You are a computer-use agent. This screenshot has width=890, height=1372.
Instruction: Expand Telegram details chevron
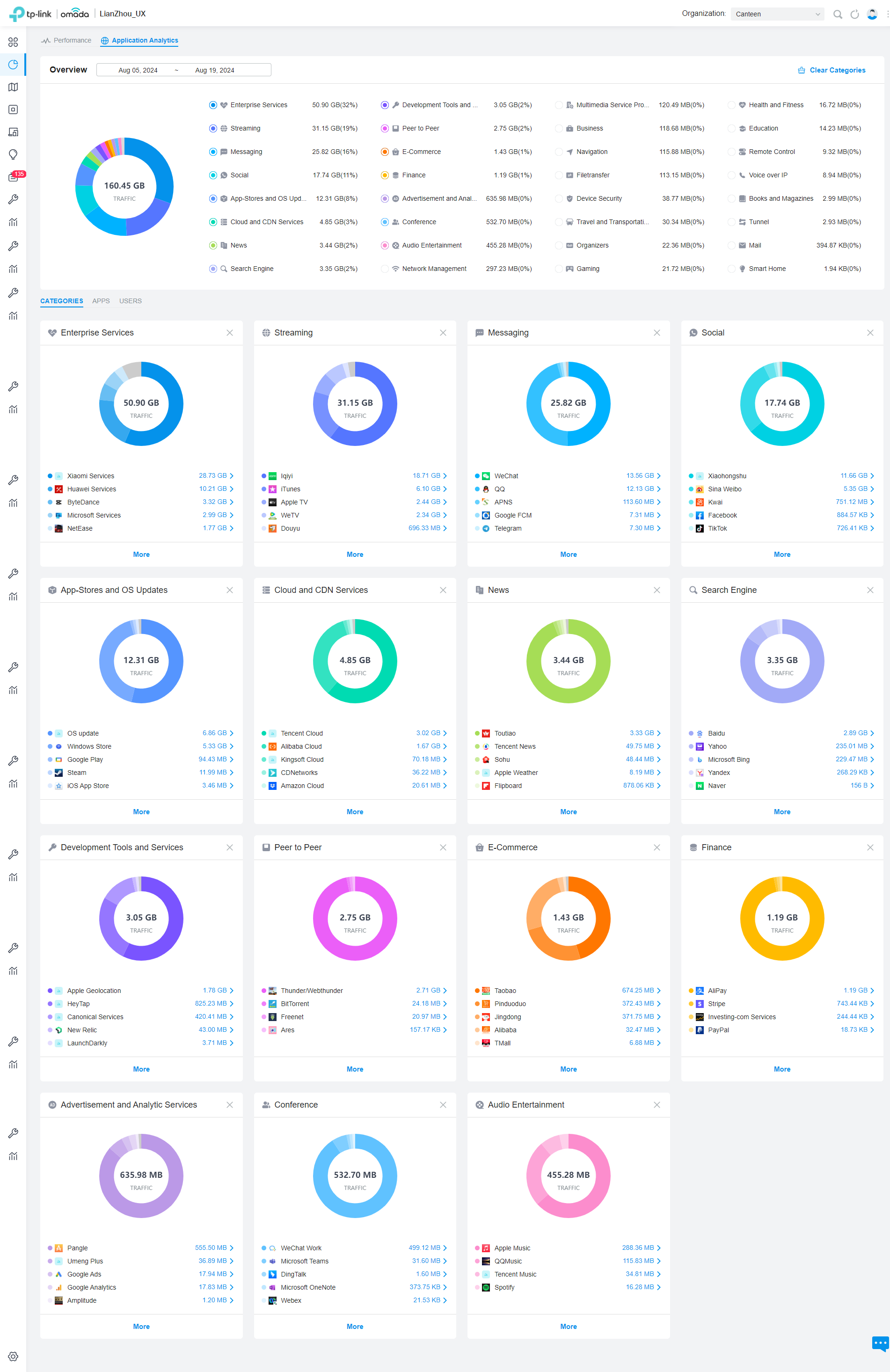(659, 529)
